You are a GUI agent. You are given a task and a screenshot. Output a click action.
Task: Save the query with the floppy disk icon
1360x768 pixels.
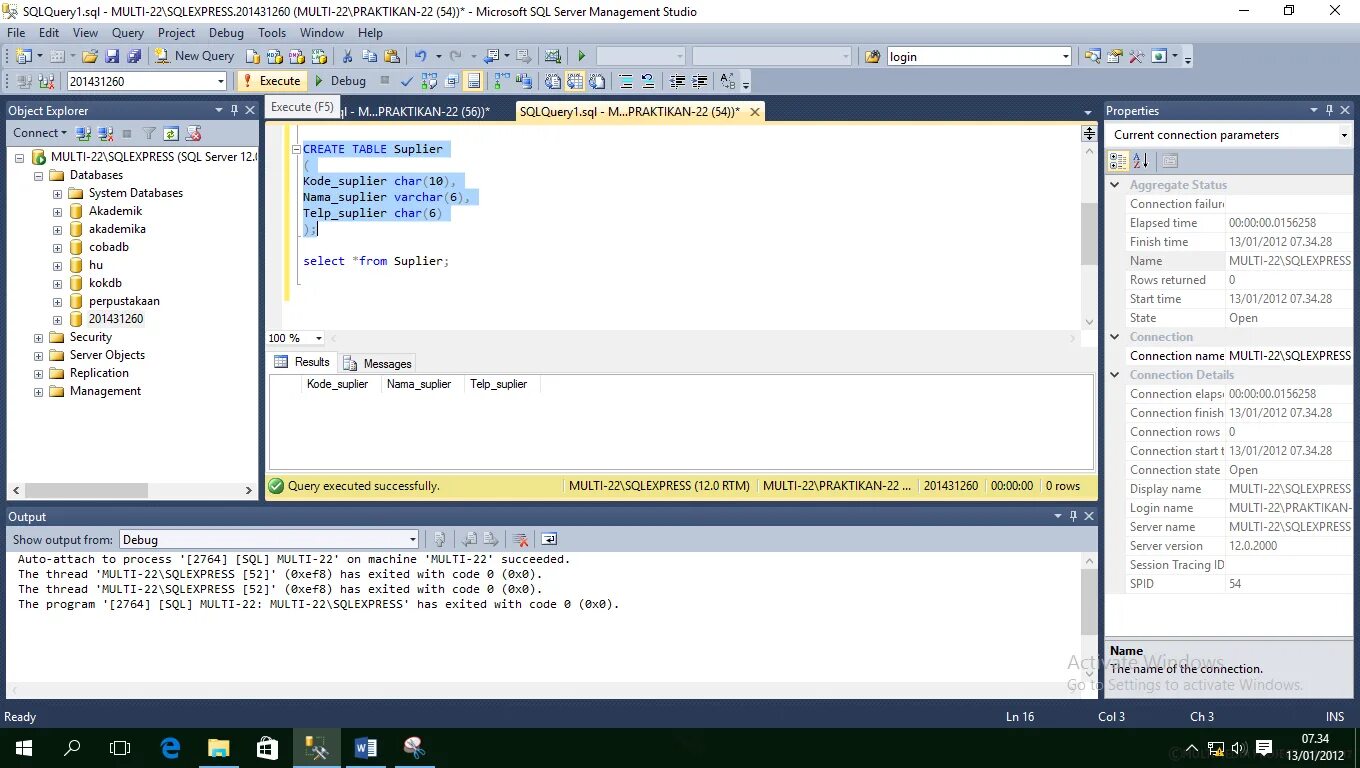(112, 56)
